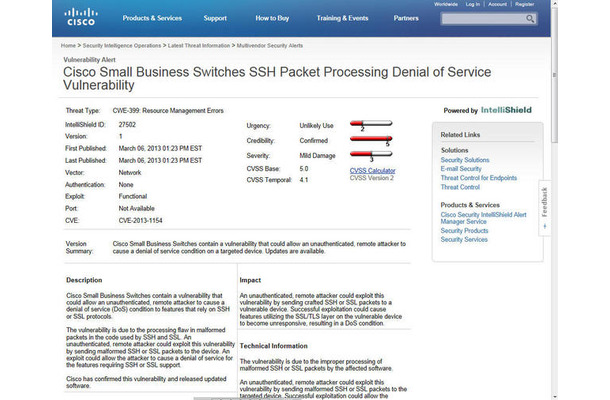This screenshot has width=610, height=400.
Task: Click the IntelliShield logo
Action: click(506, 110)
